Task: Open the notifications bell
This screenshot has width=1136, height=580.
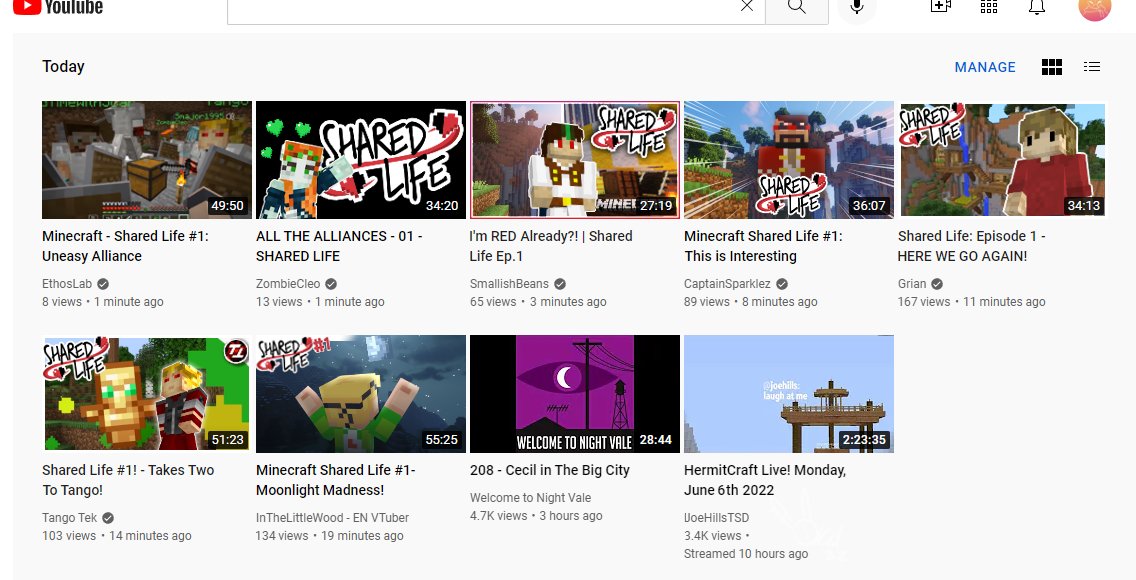Action: (1037, 7)
